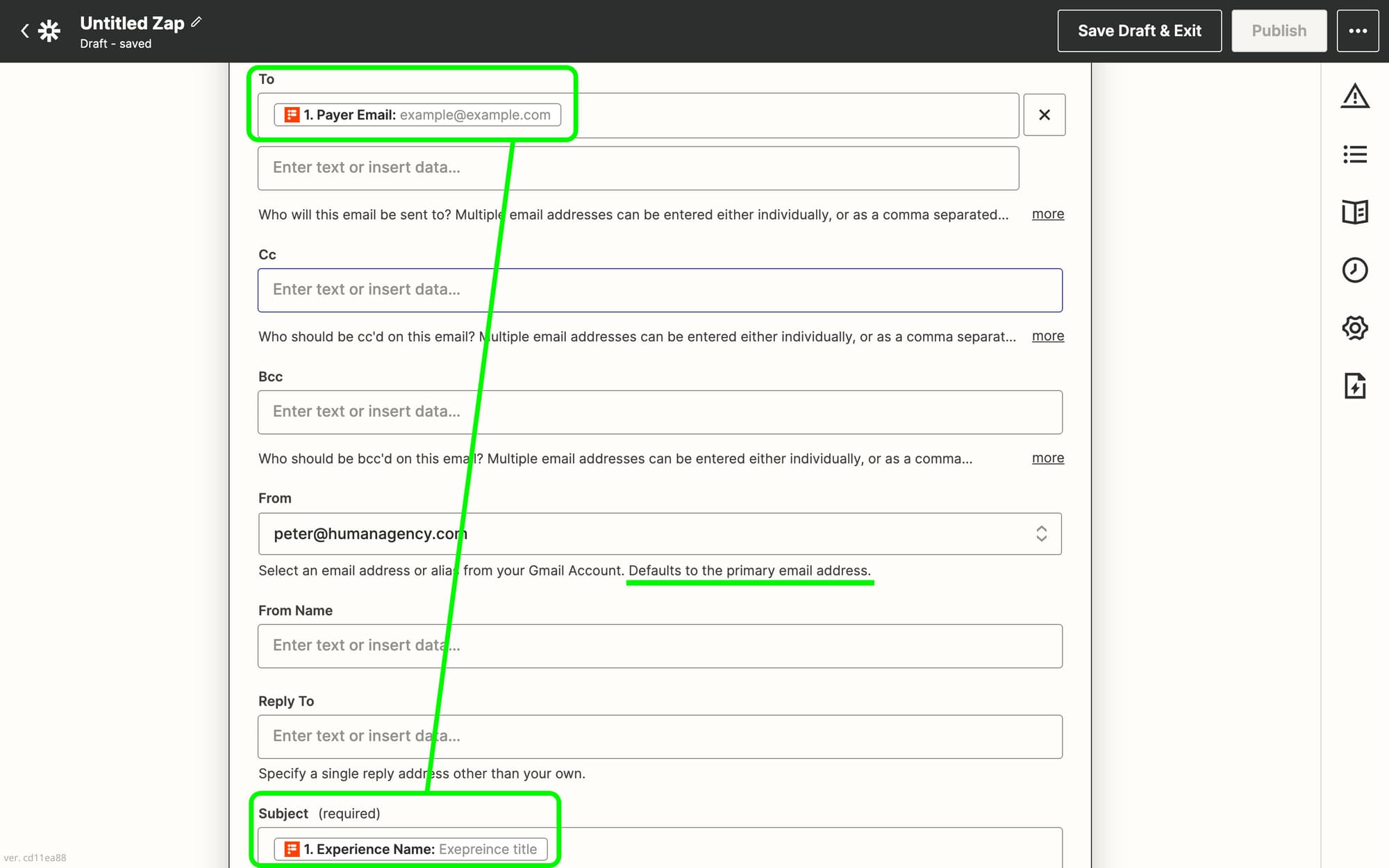Expand the To field description with more
The width and height of the screenshot is (1389, 868).
pyautogui.click(x=1047, y=214)
